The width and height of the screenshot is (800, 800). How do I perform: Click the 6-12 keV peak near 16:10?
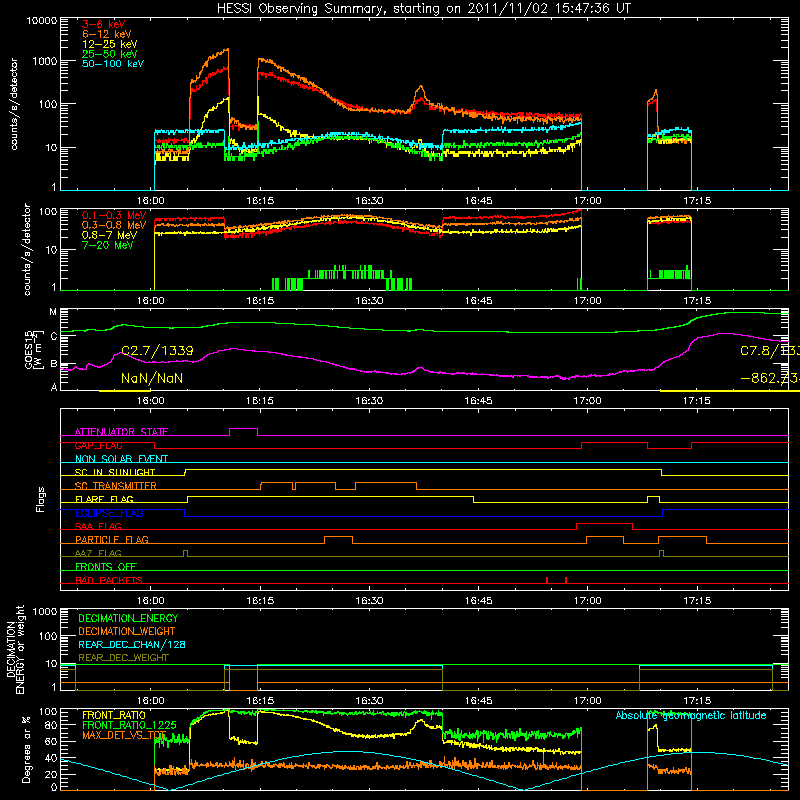(228, 49)
